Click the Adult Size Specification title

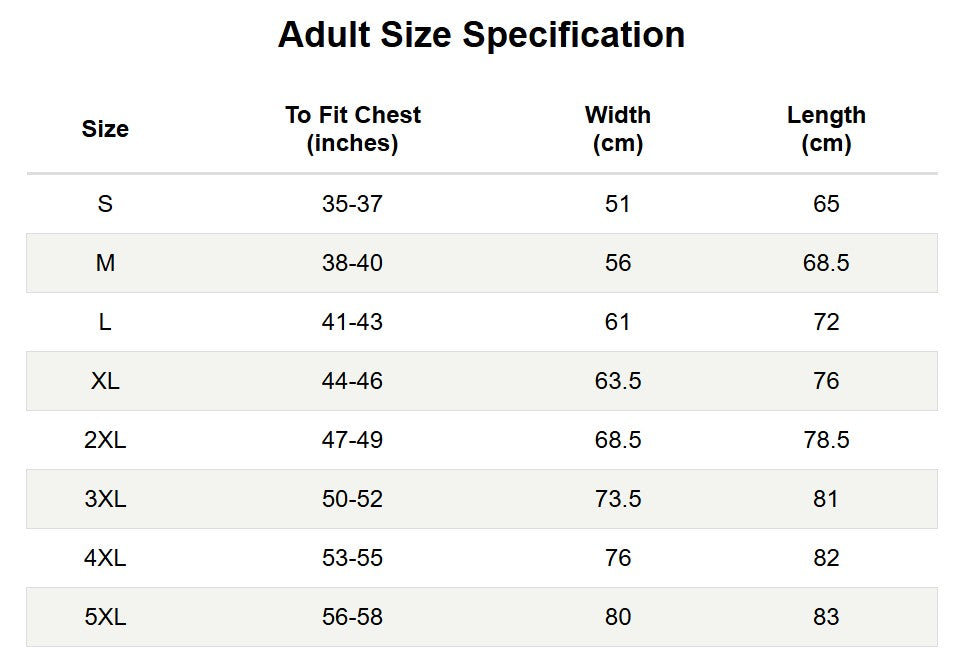tap(482, 35)
